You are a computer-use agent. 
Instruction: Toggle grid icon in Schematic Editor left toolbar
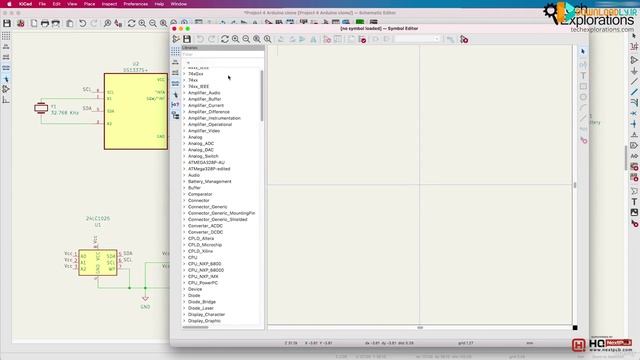tap(6, 36)
